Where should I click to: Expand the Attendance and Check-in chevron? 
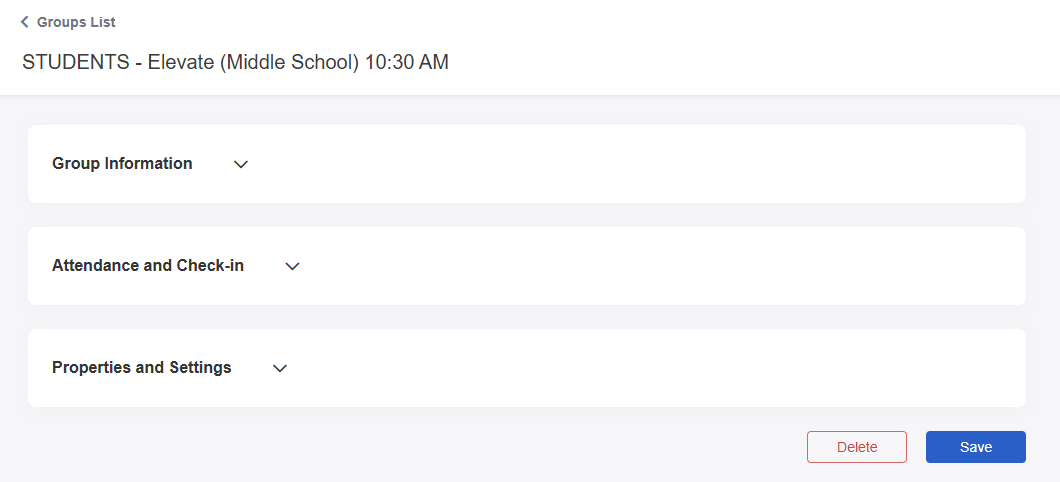pyautogui.click(x=293, y=266)
